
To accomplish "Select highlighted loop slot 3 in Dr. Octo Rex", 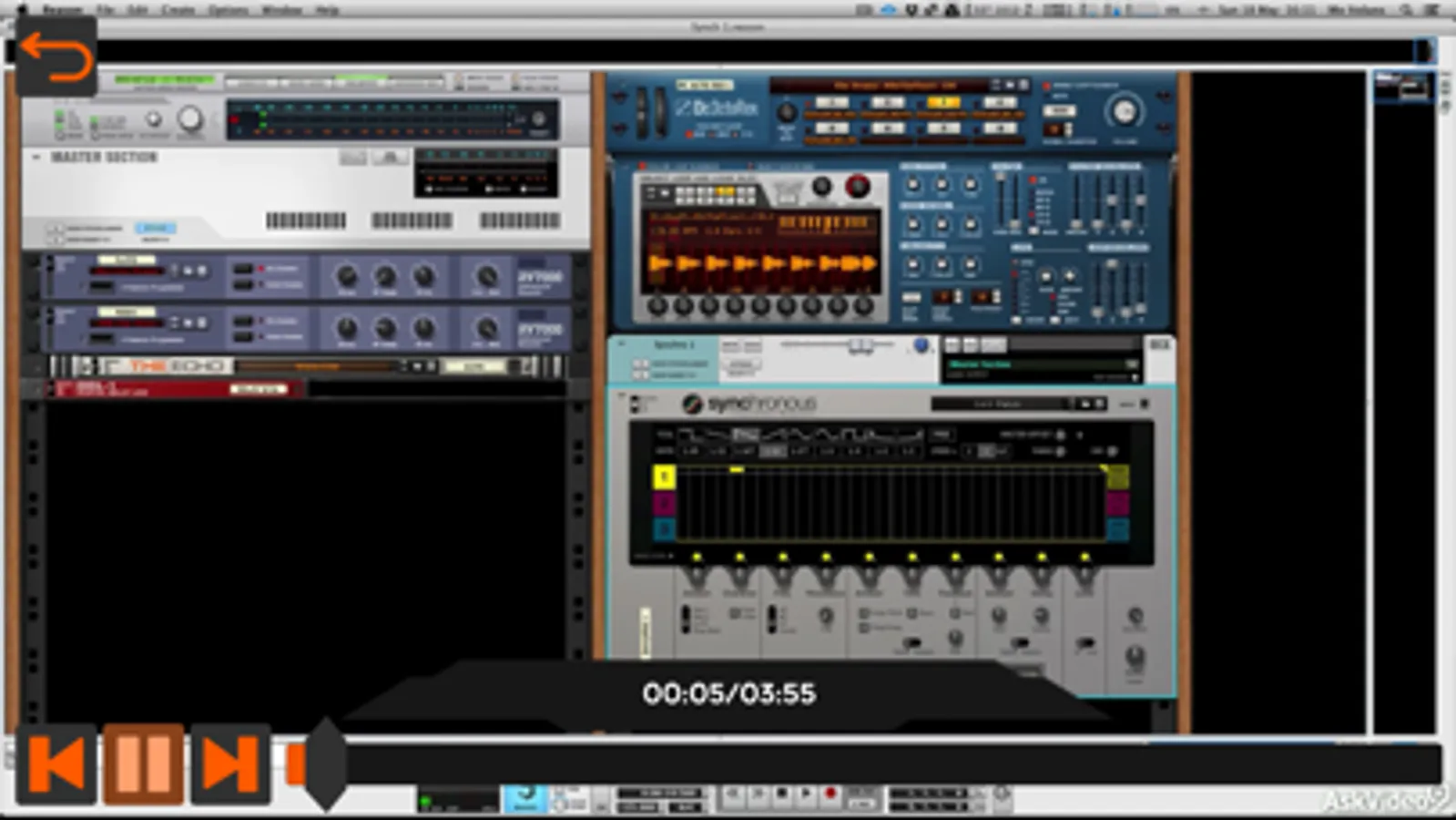I will [943, 103].
